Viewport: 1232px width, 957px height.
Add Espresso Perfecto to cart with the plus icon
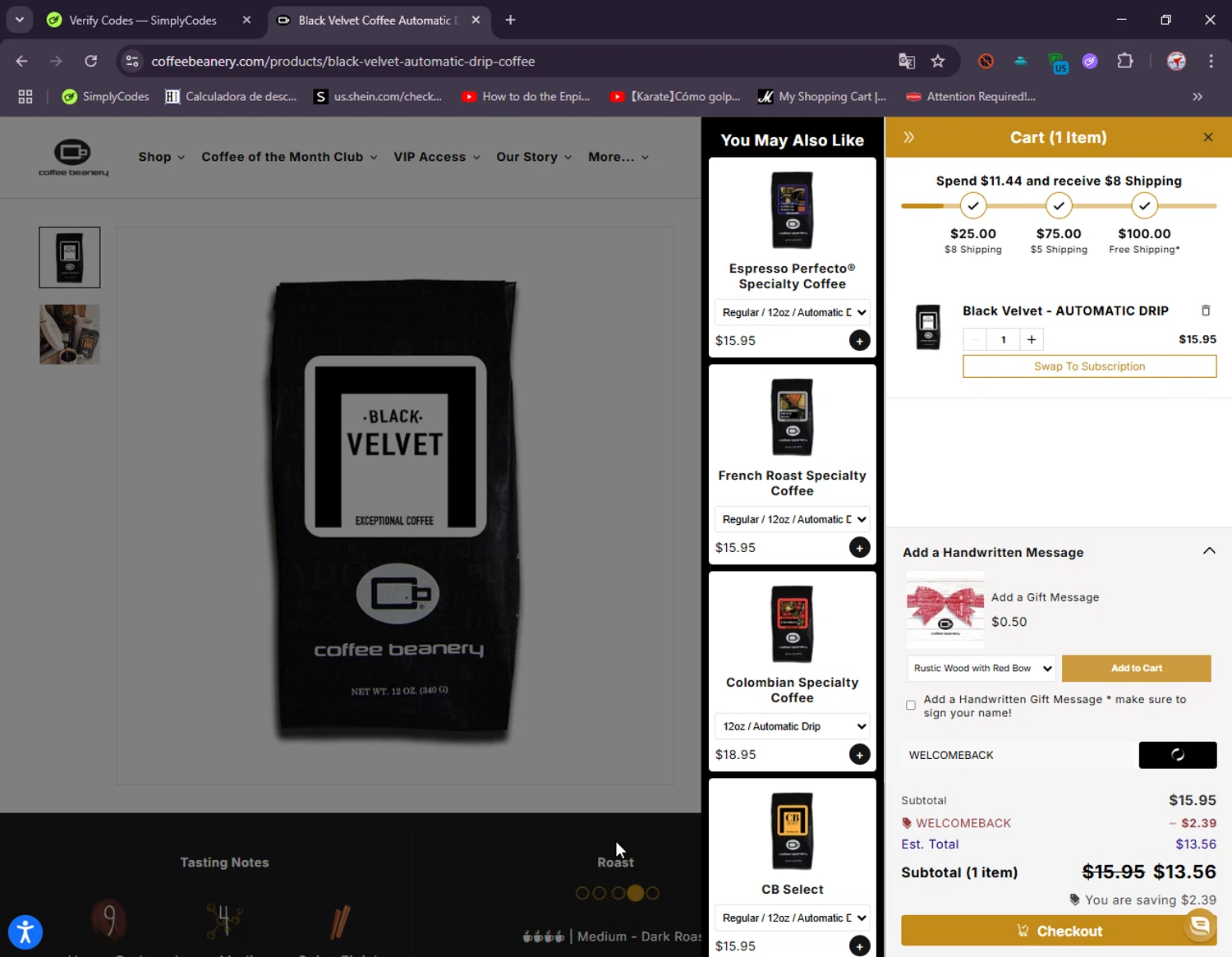(859, 340)
